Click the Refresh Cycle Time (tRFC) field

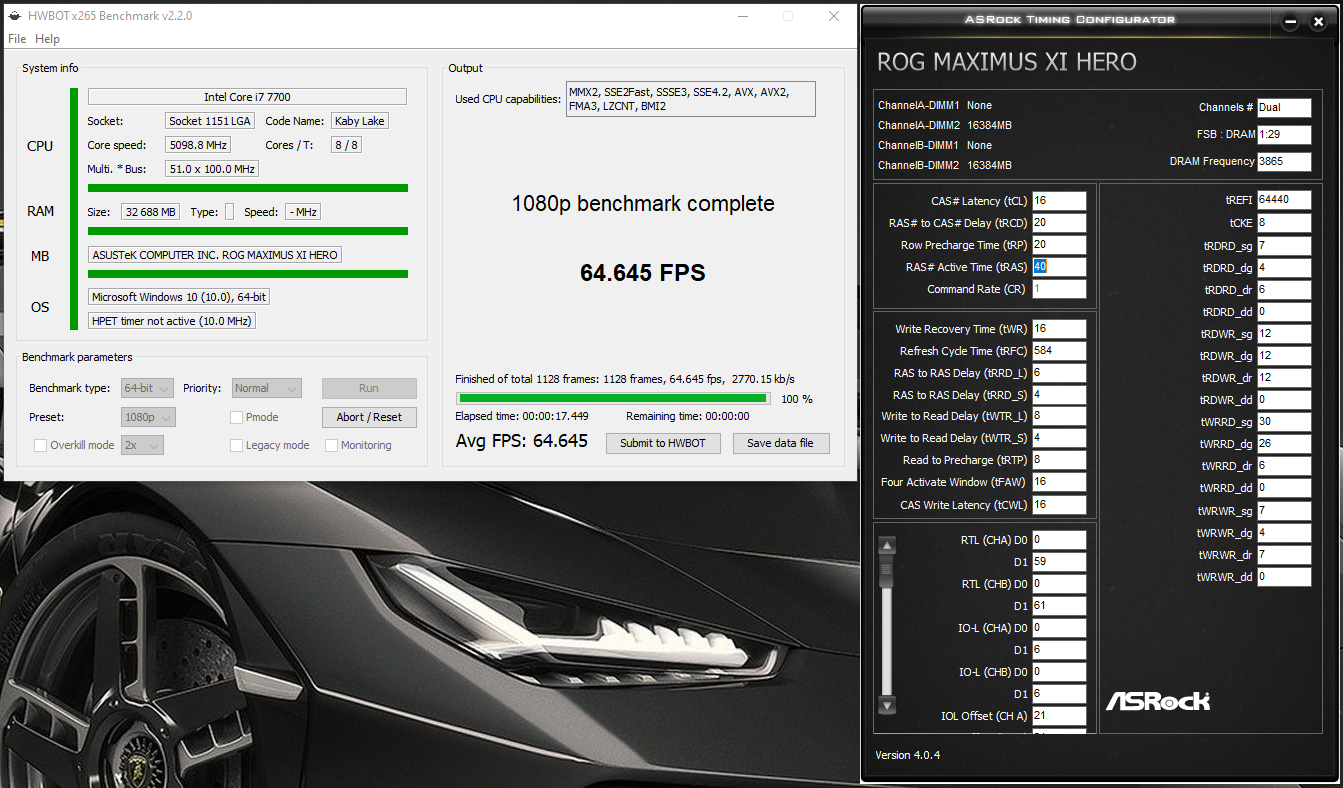tap(1059, 351)
